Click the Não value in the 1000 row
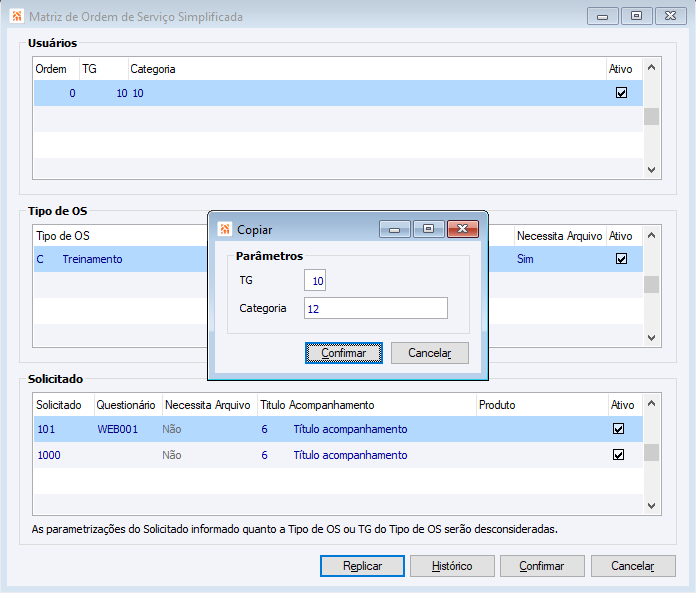Image resolution: width=696 pixels, height=593 pixels. pos(172,455)
